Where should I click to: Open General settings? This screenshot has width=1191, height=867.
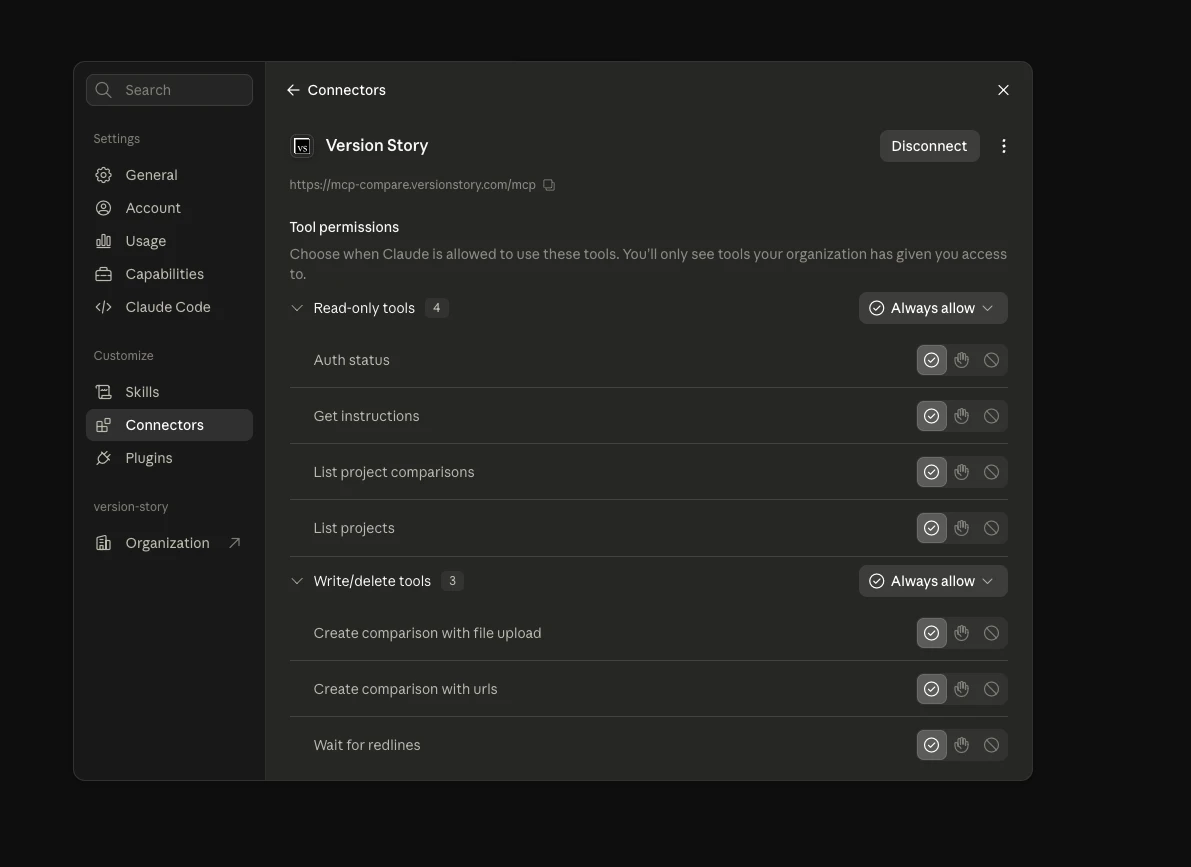169,175
